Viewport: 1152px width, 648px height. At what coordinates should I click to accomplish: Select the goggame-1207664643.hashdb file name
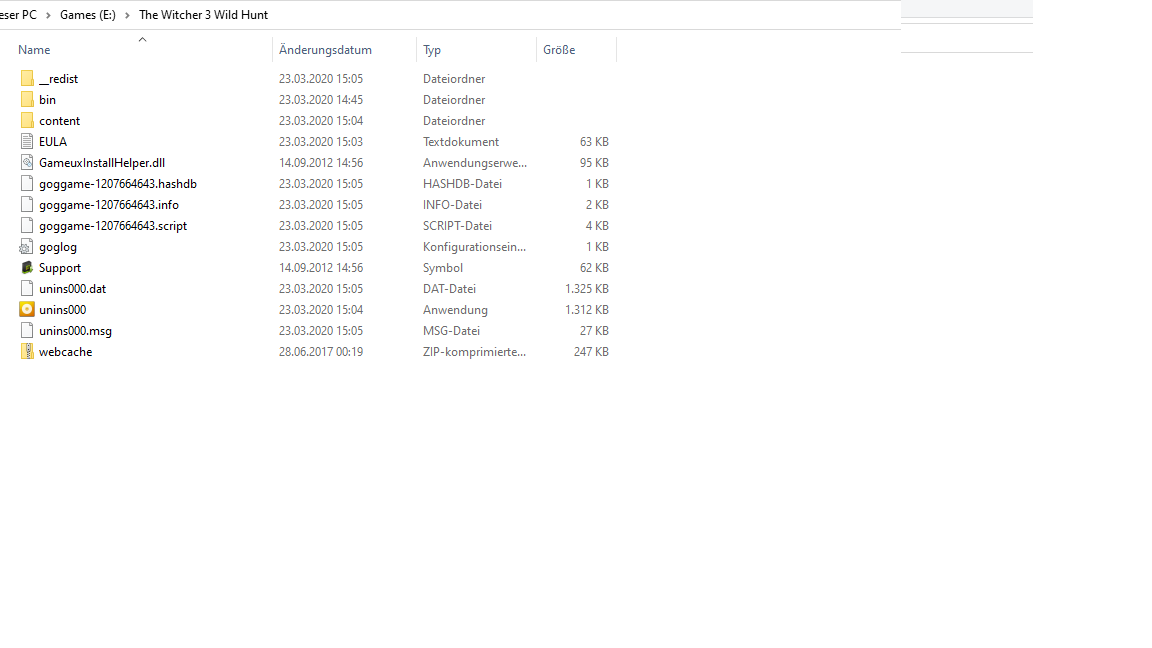coord(118,184)
